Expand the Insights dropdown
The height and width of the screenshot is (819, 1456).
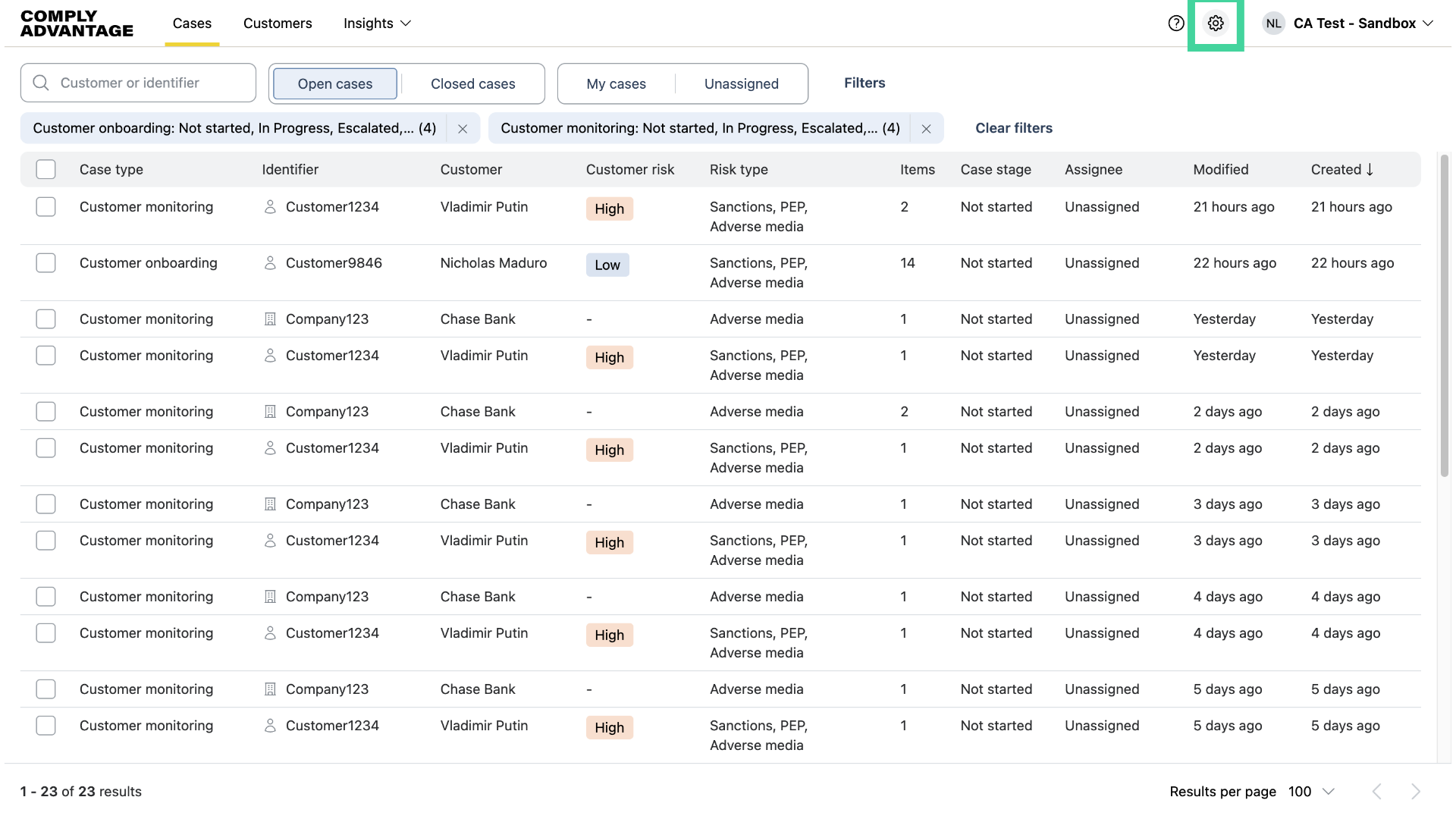coord(377,24)
